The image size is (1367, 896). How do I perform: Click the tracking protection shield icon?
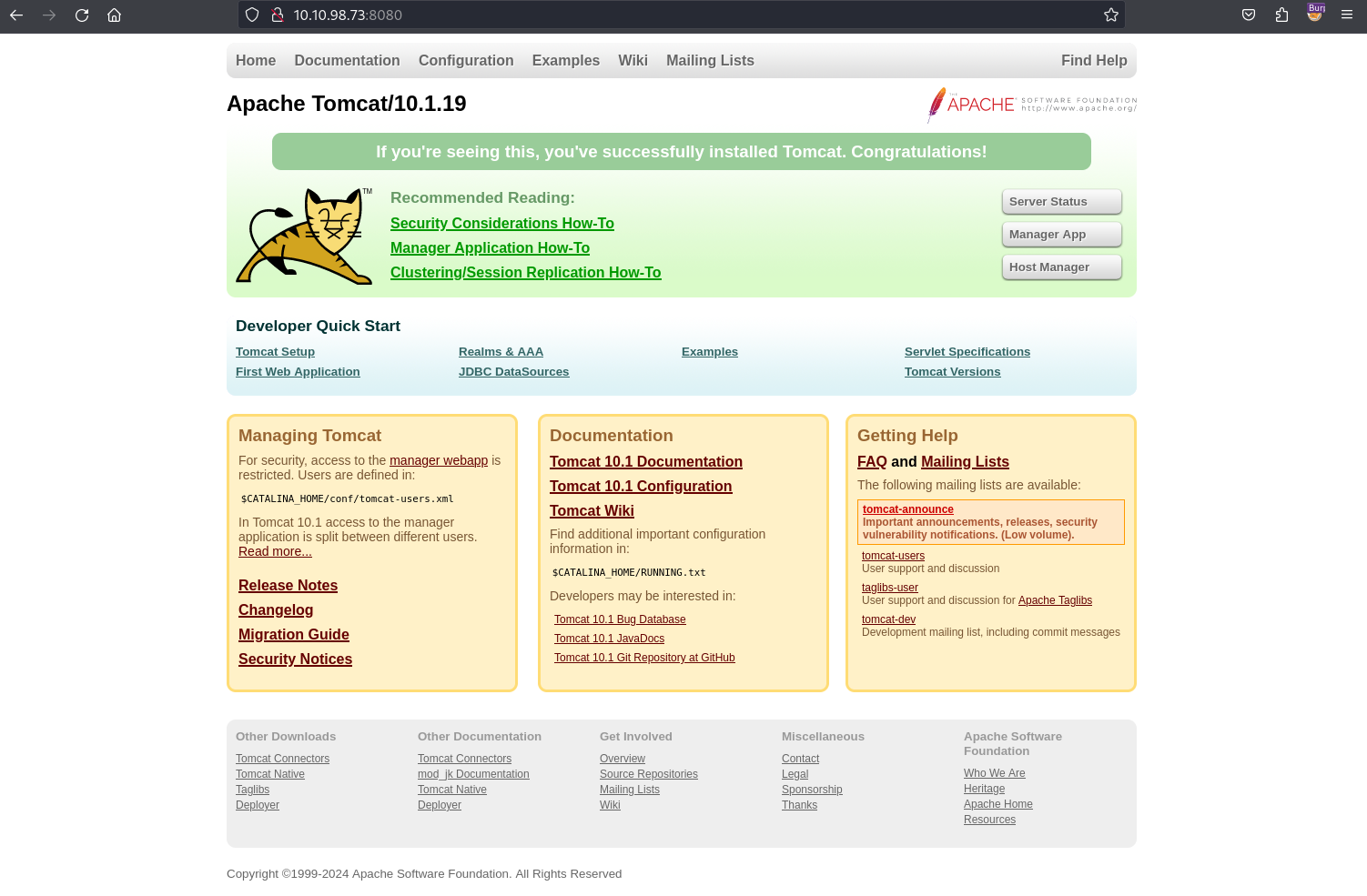click(252, 15)
